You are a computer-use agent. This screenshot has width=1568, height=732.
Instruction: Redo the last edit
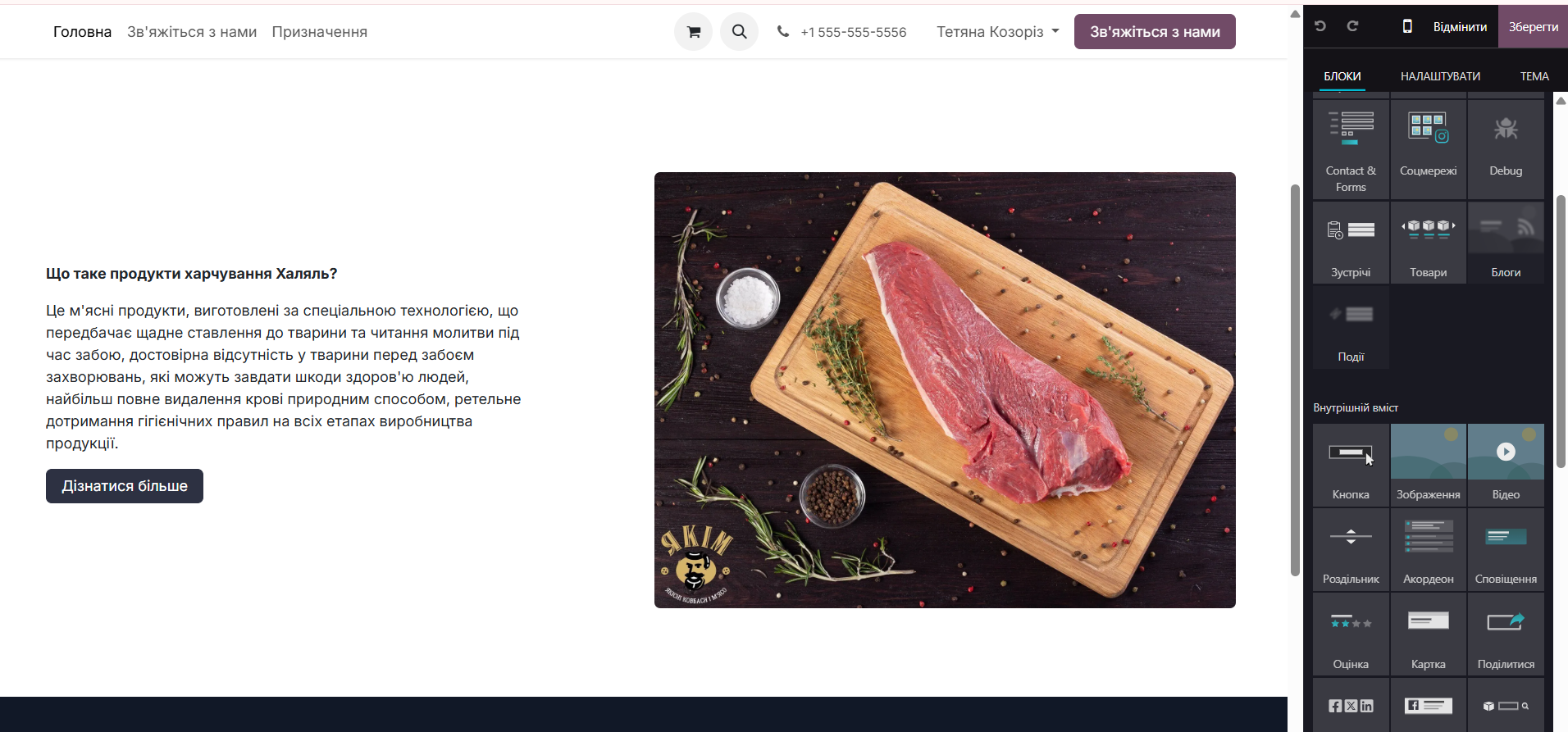coord(1352,26)
